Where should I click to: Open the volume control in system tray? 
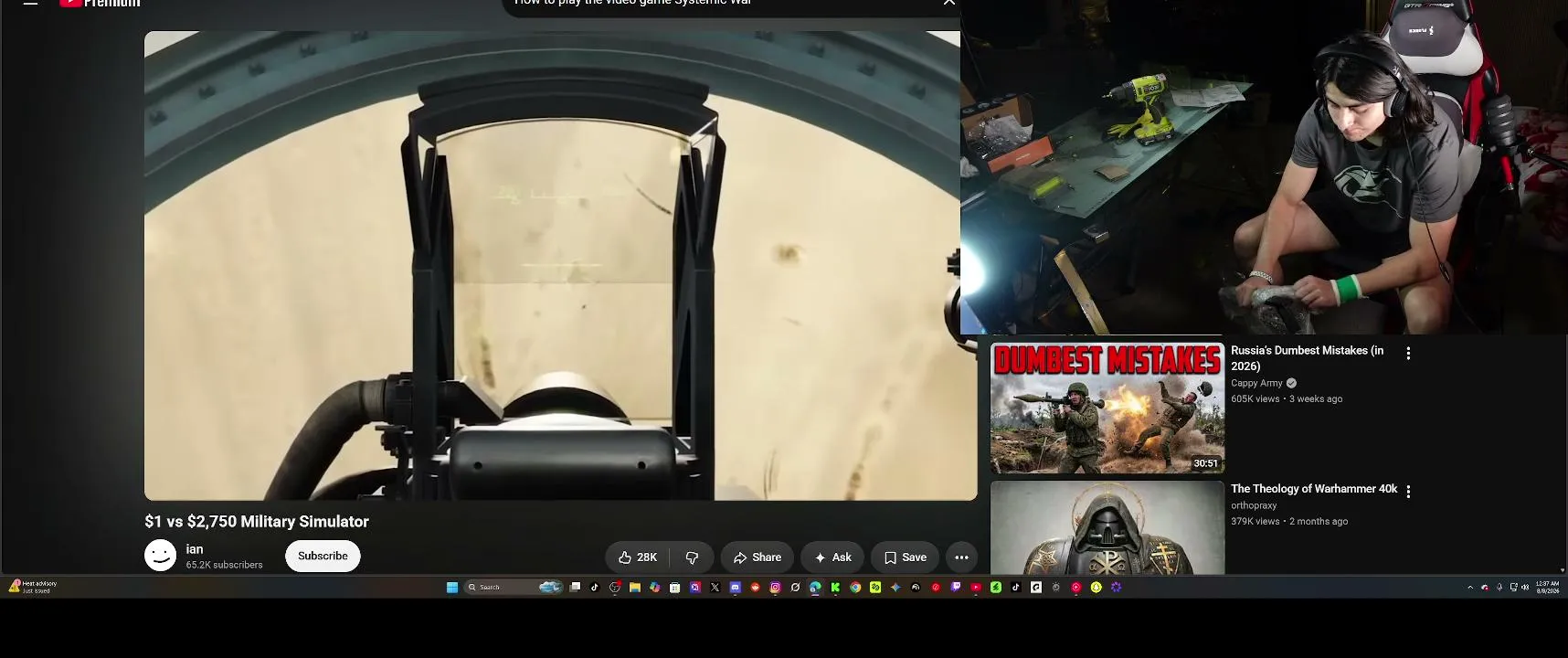click(x=1525, y=588)
